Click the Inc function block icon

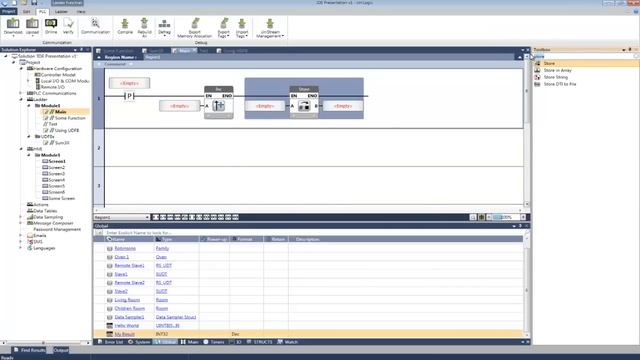(219, 106)
